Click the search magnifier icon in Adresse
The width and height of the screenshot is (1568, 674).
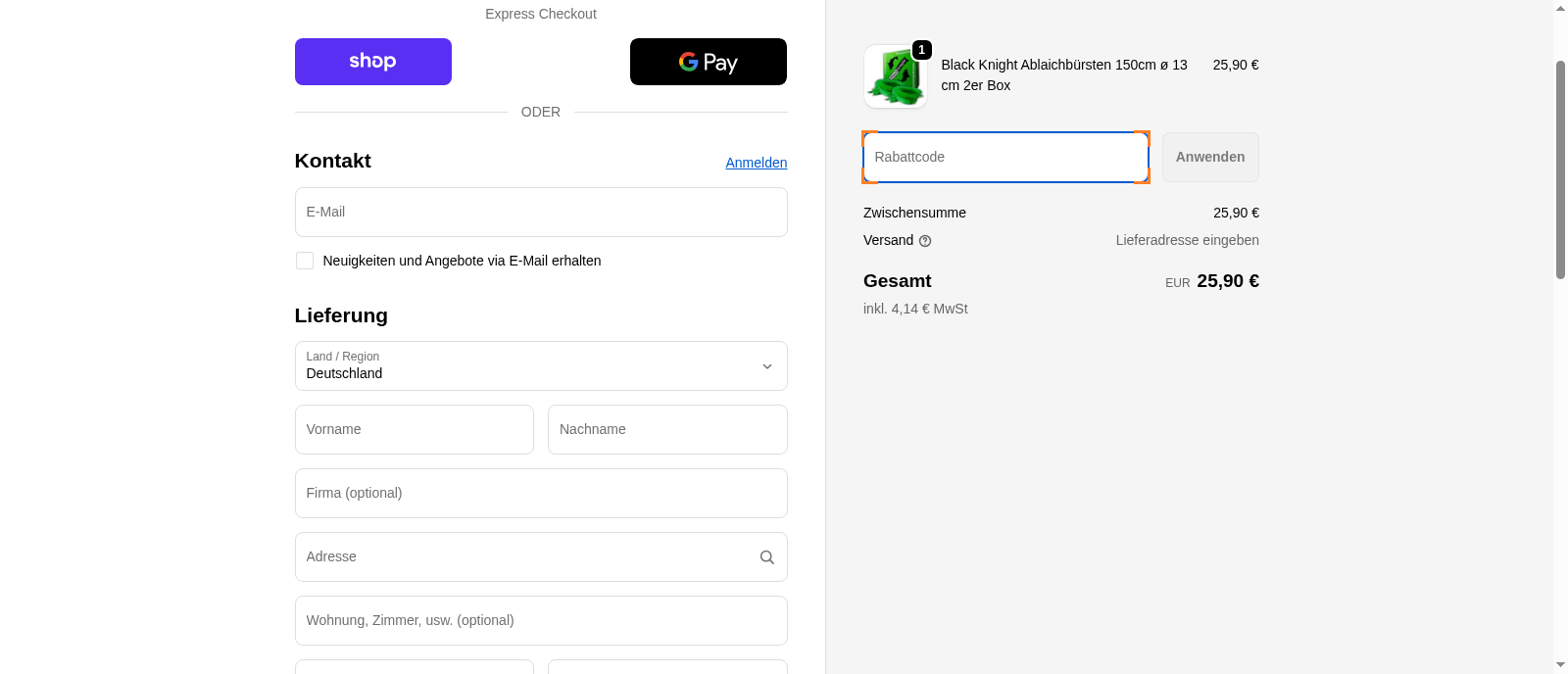(767, 557)
